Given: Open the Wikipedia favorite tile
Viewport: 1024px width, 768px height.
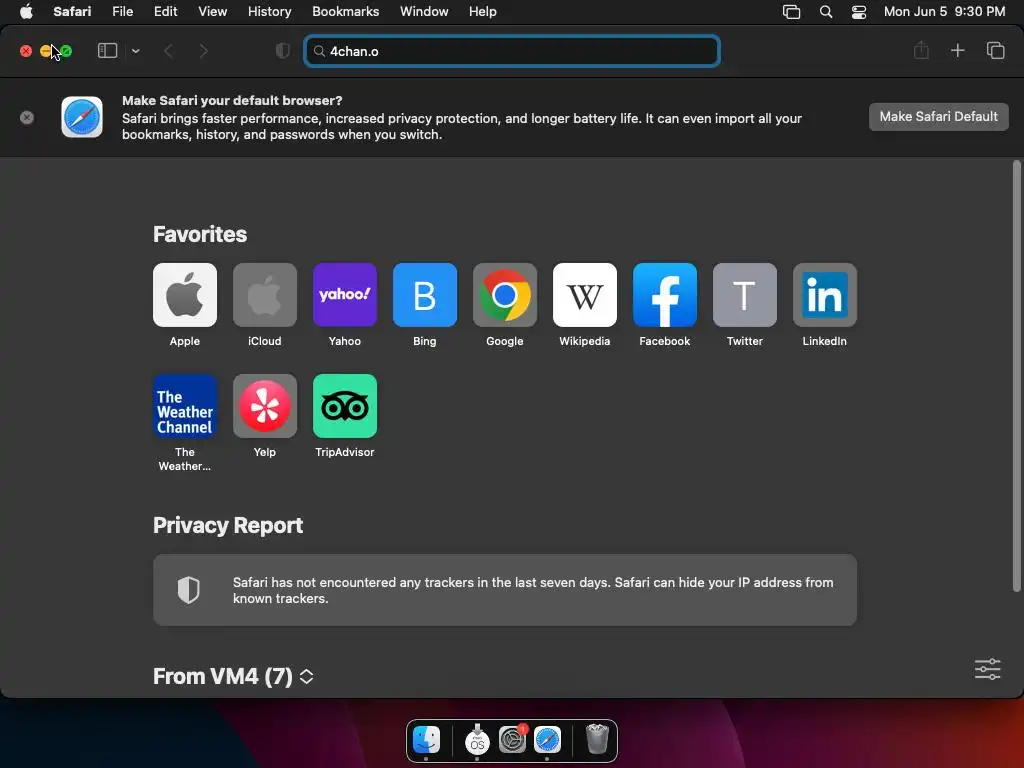Looking at the screenshot, I should [x=584, y=295].
